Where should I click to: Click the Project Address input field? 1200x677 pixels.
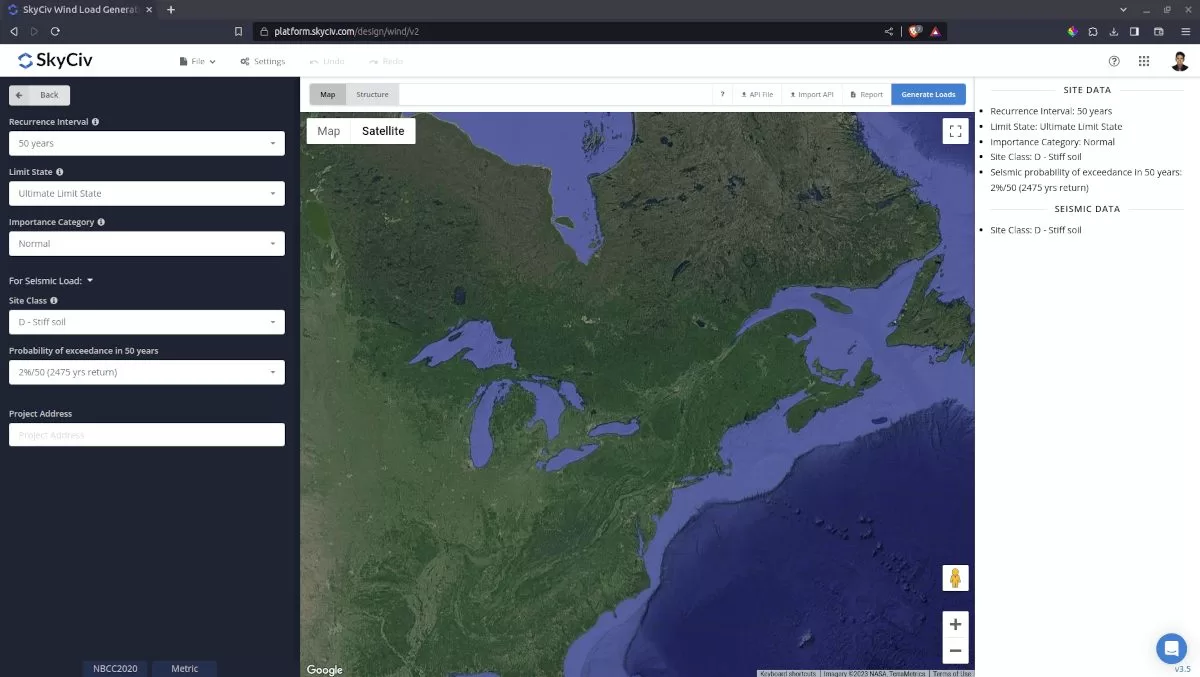click(146, 434)
